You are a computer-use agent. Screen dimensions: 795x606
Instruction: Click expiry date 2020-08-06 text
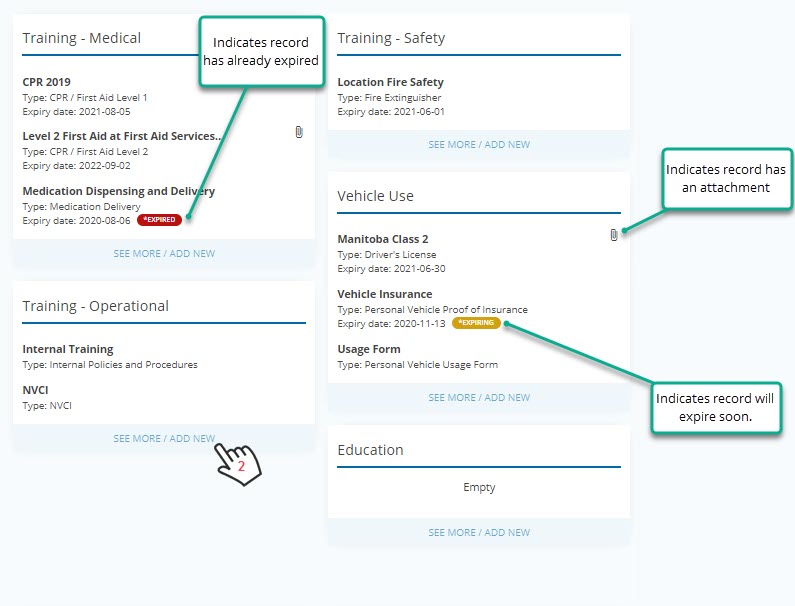pos(77,221)
